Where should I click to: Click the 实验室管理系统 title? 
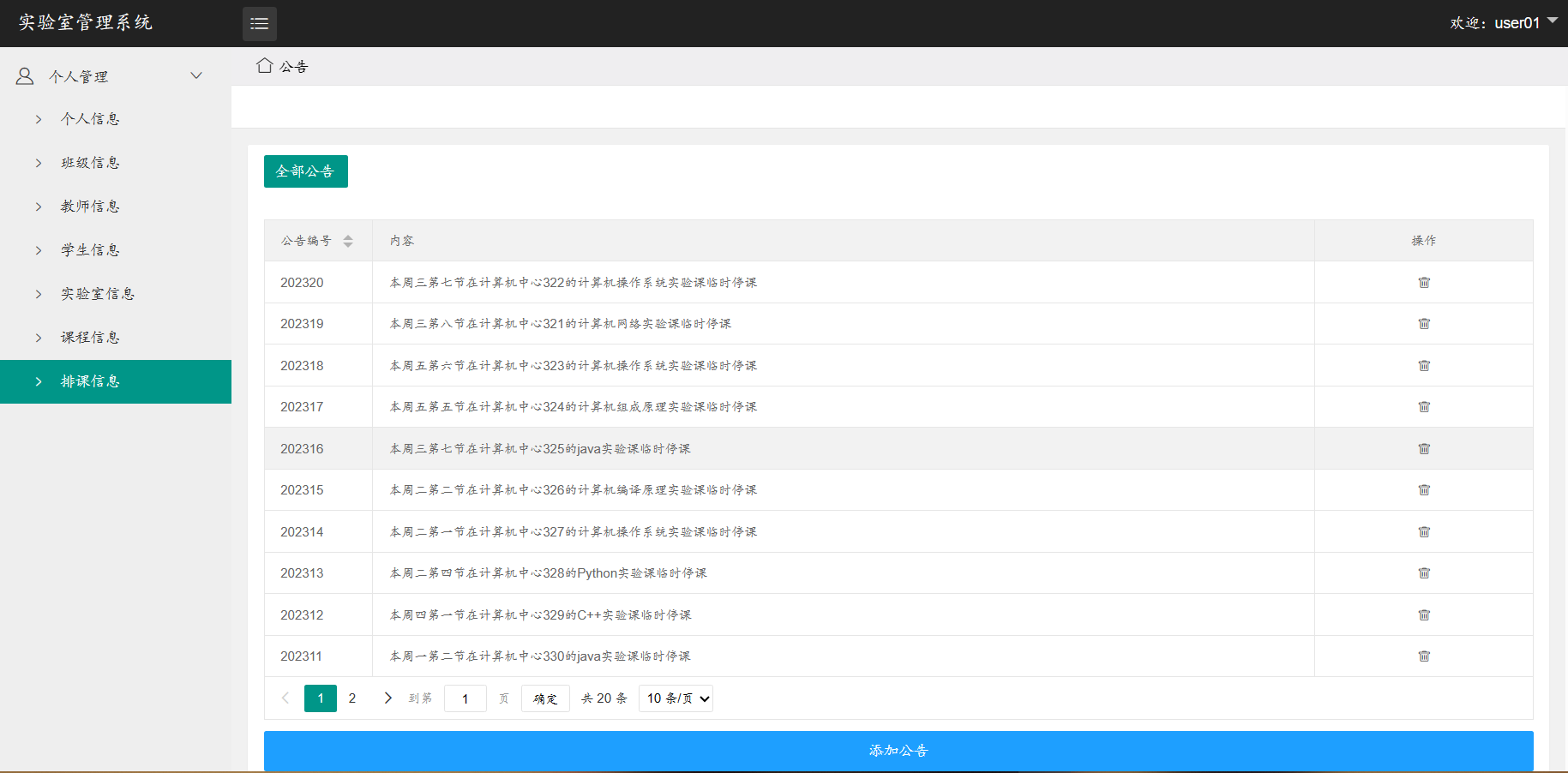point(86,23)
